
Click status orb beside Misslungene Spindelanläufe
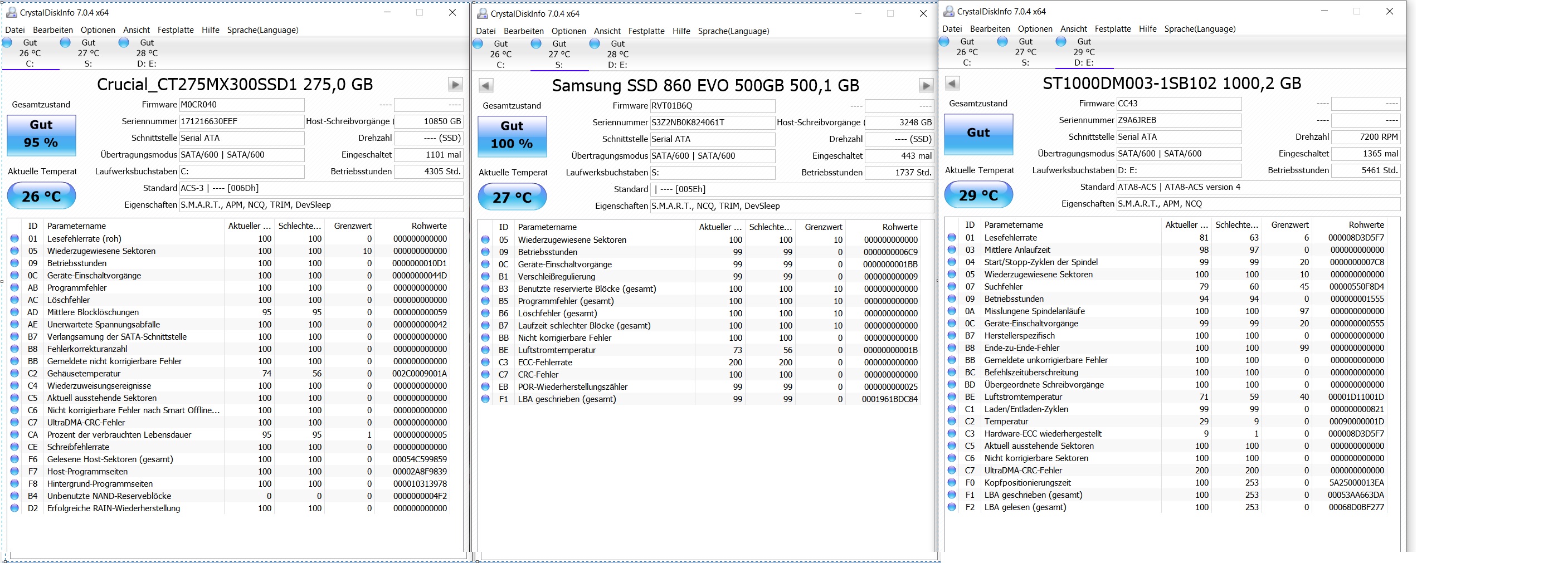[x=951, y=311]
